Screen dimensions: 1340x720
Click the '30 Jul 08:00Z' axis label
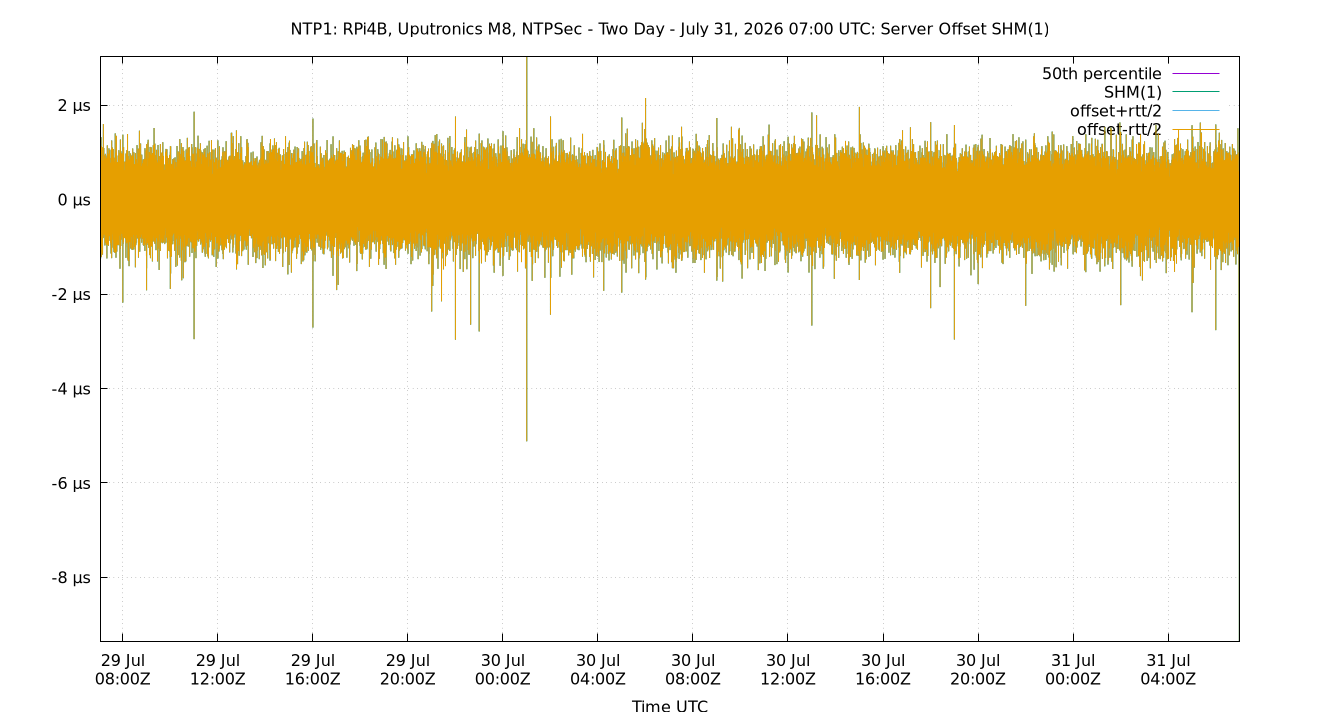coord(692,669)
